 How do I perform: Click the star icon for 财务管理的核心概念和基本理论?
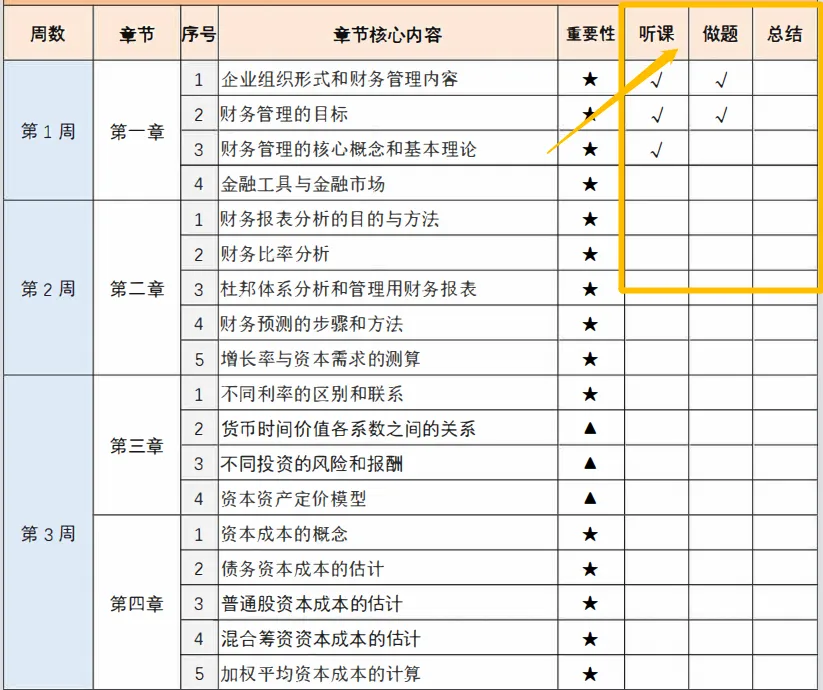pyautogui.click(x=590, y=149)
